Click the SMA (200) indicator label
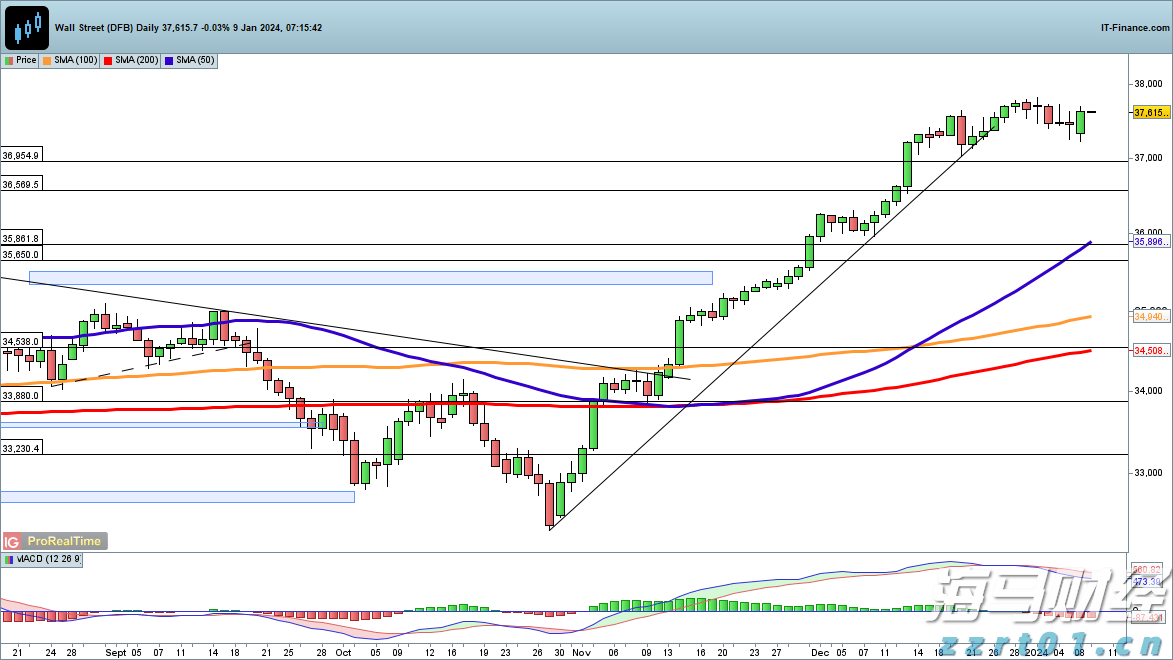The height and width of the screenshot is (660, 1173). (137, 60)
